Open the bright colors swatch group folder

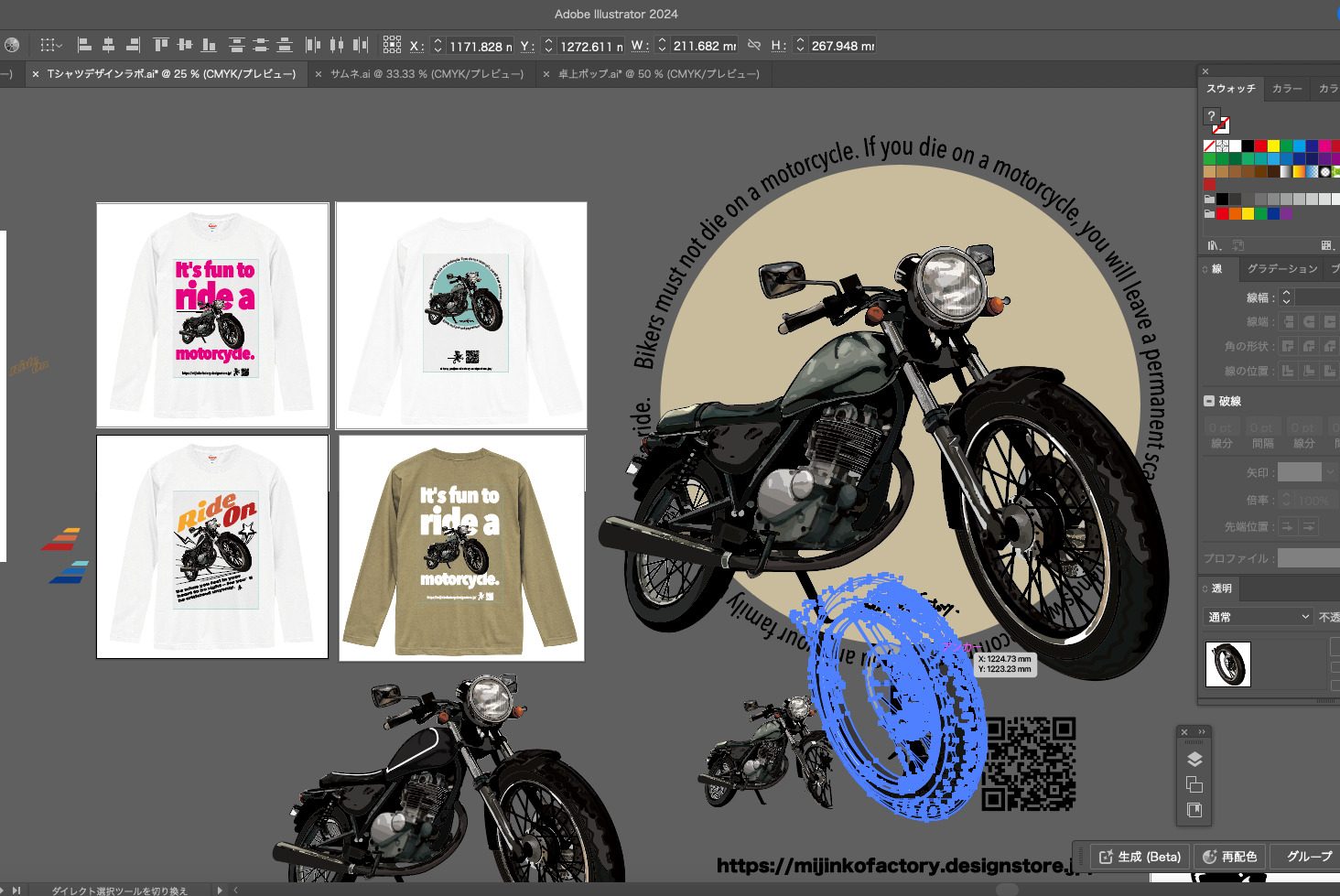tap(1209, 213)
